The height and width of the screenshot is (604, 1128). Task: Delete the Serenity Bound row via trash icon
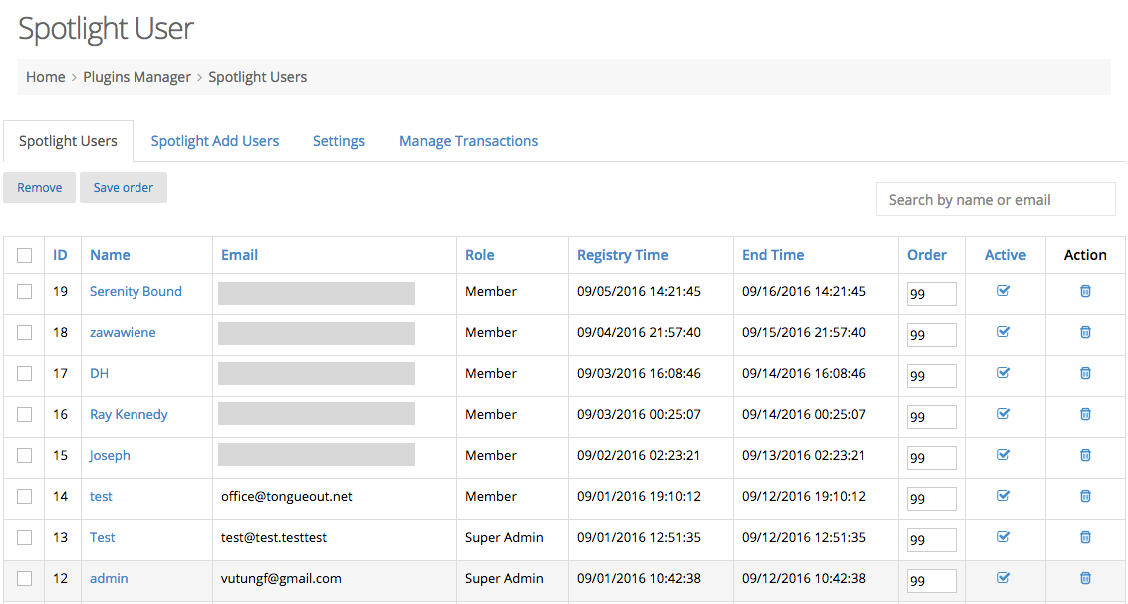[x=1086, y=291]
